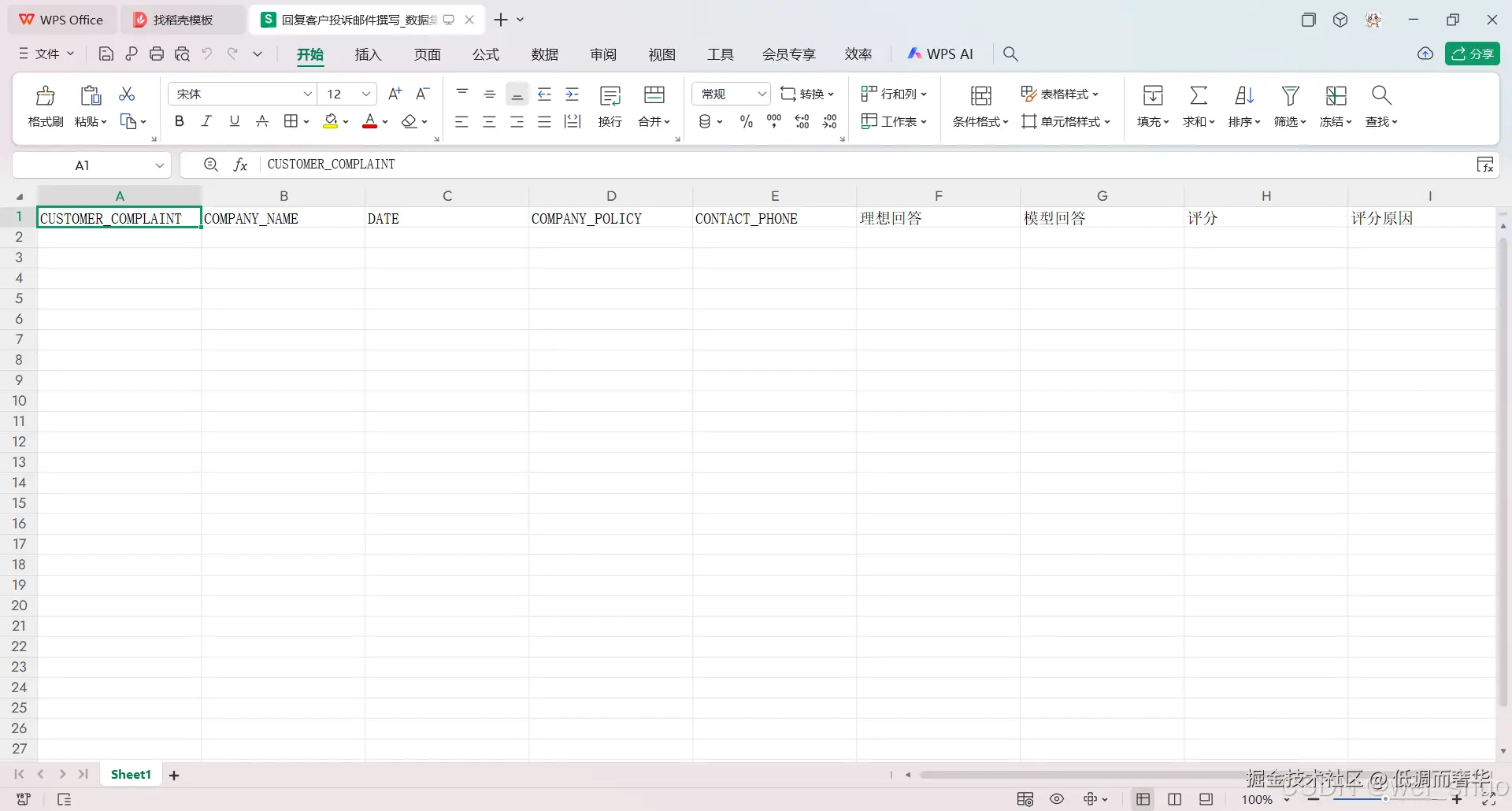
Task: Click the 工作表 worksheet button
Action: [894, 122]
